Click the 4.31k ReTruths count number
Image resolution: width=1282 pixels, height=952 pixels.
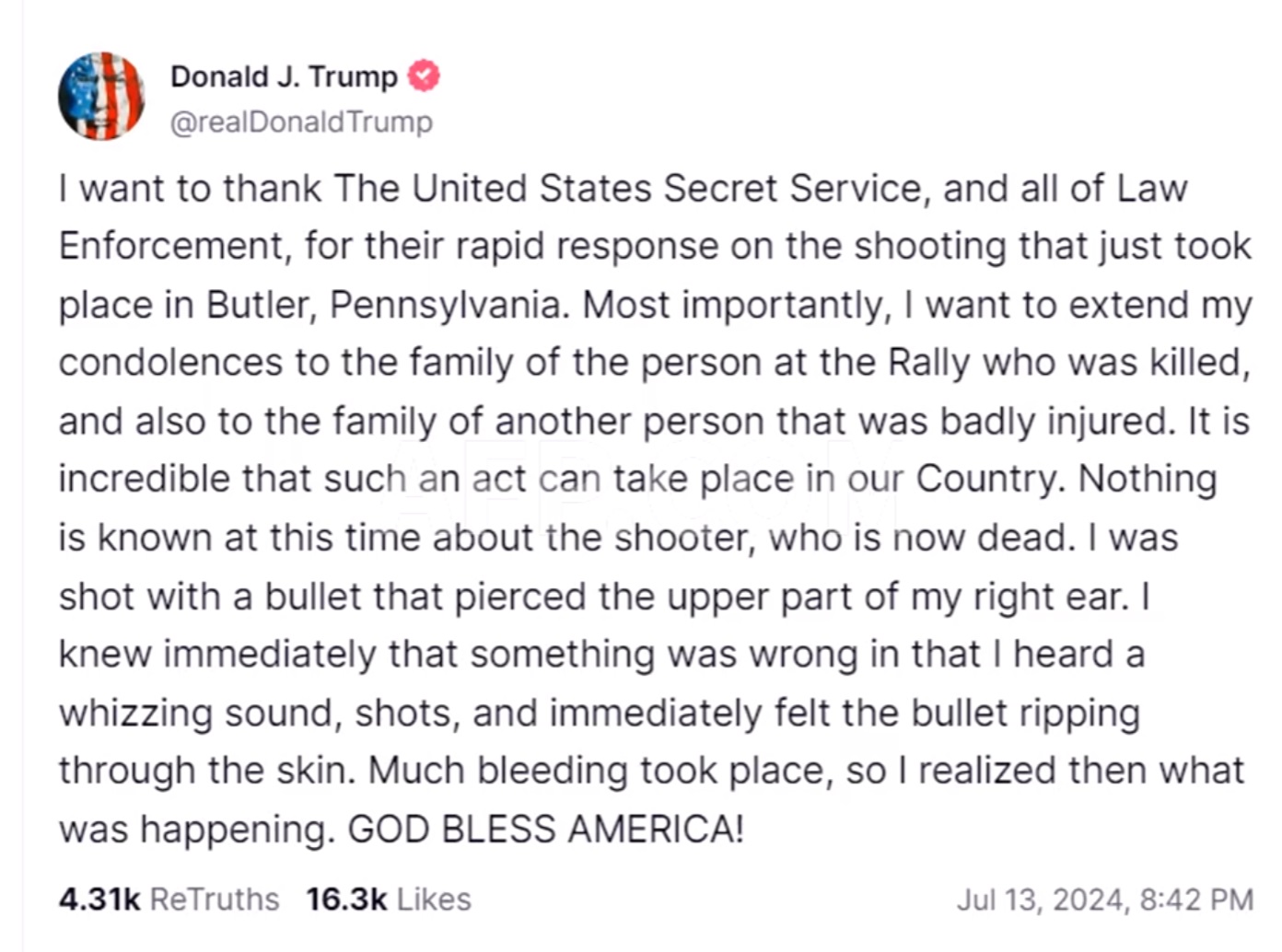99,900
